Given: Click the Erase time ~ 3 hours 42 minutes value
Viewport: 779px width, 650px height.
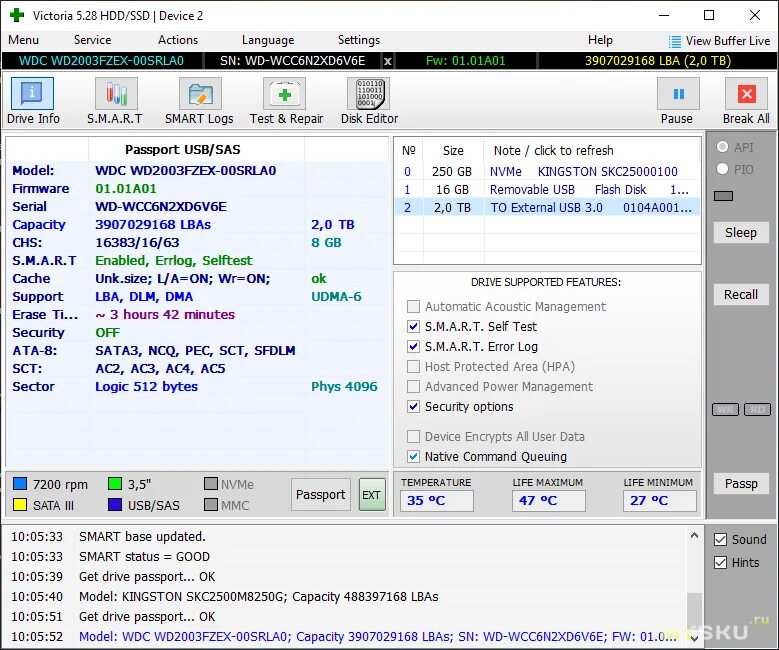Looking at the screenshot, I should coord(165,315).
